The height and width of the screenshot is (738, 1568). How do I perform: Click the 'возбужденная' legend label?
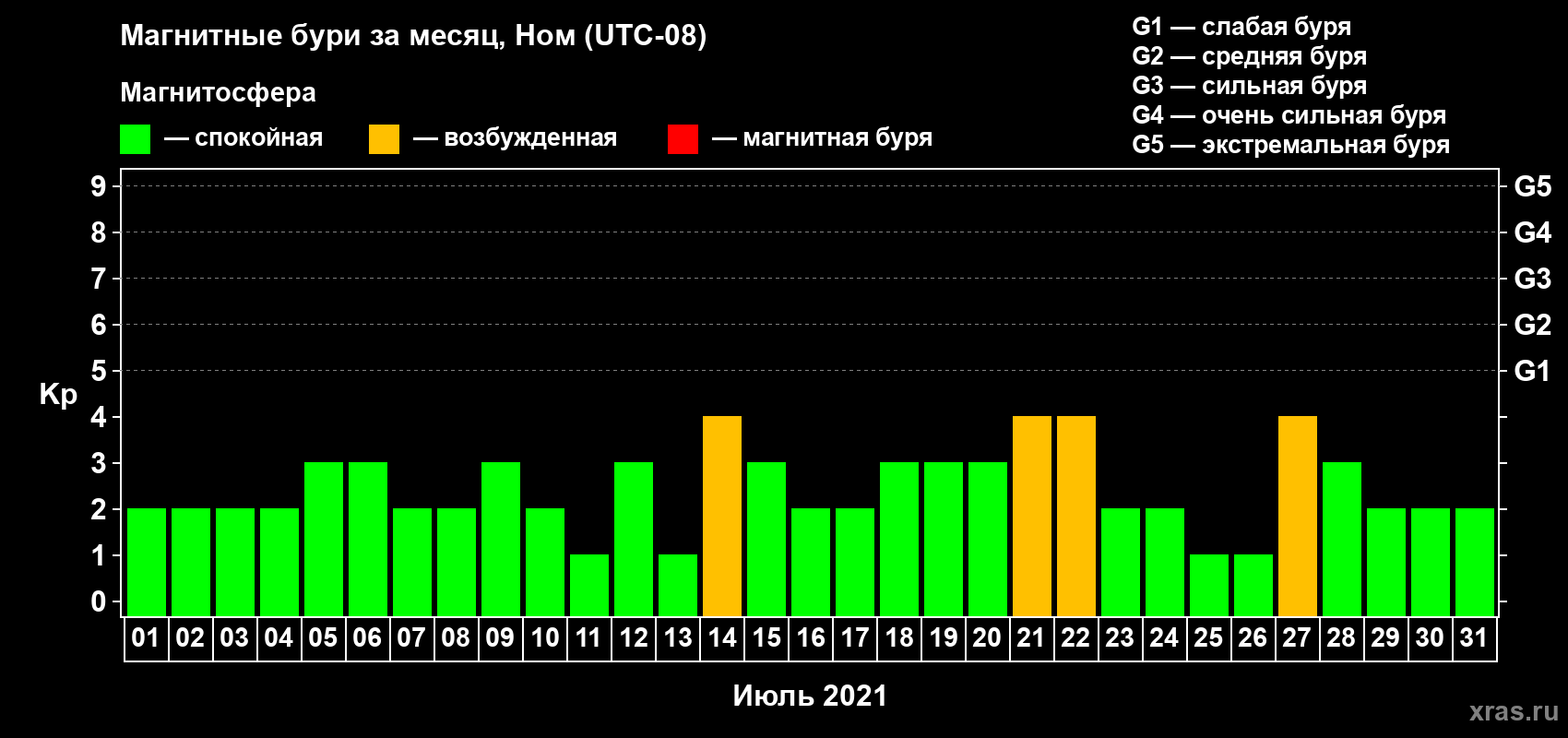530,137
